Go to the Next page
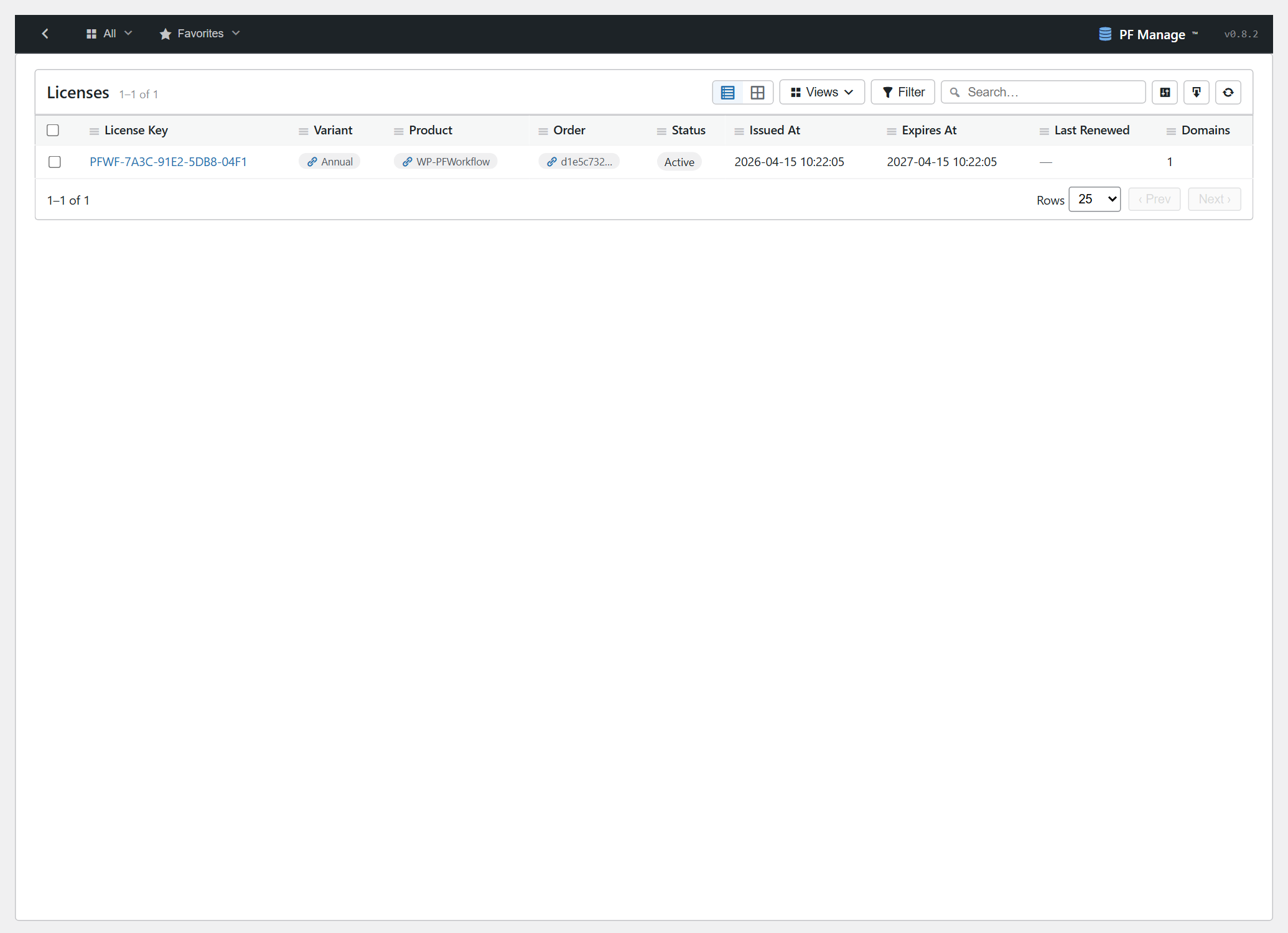 coord(1214,199)
